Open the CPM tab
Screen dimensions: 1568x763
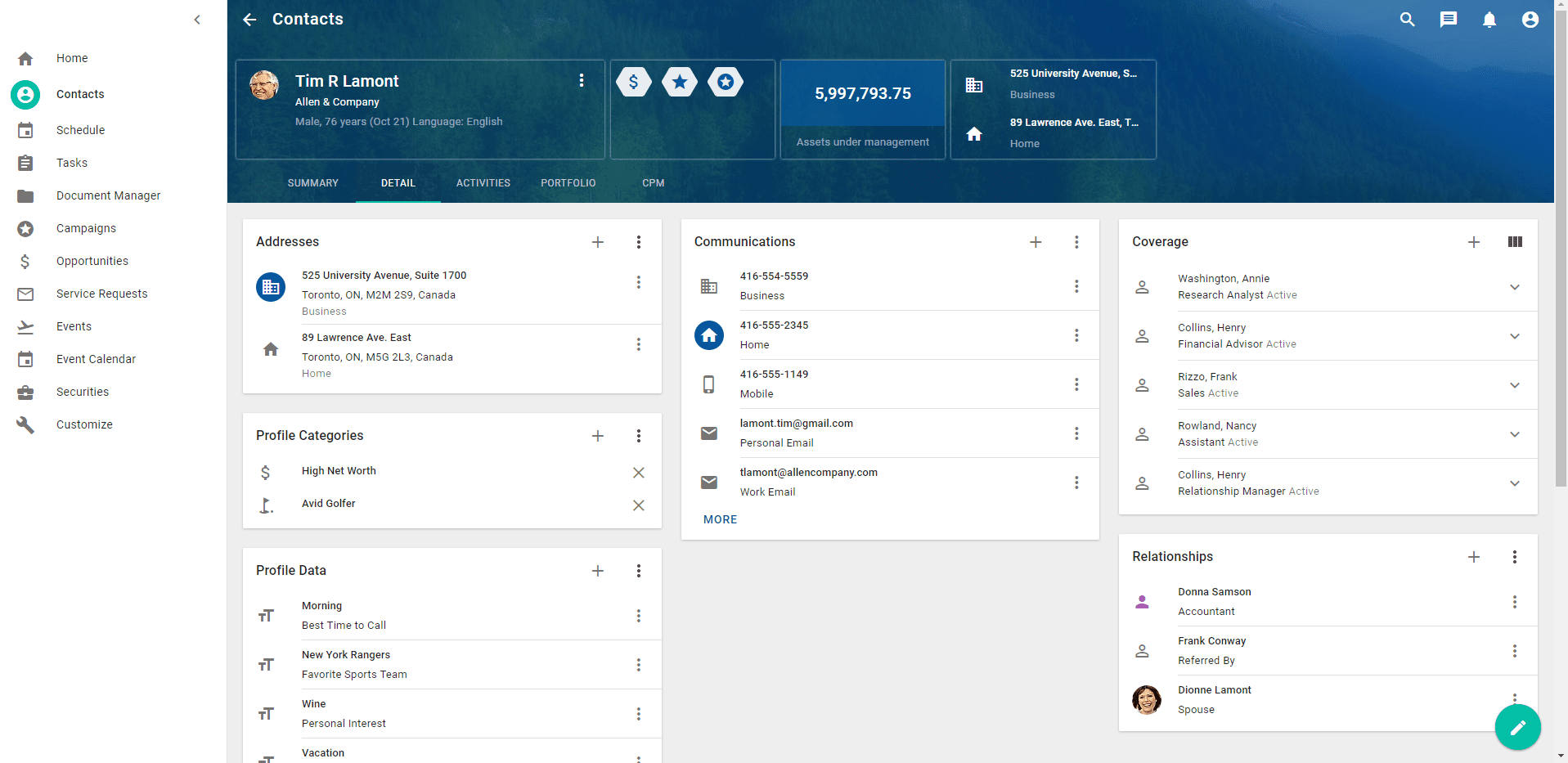[x=654, y=183]
